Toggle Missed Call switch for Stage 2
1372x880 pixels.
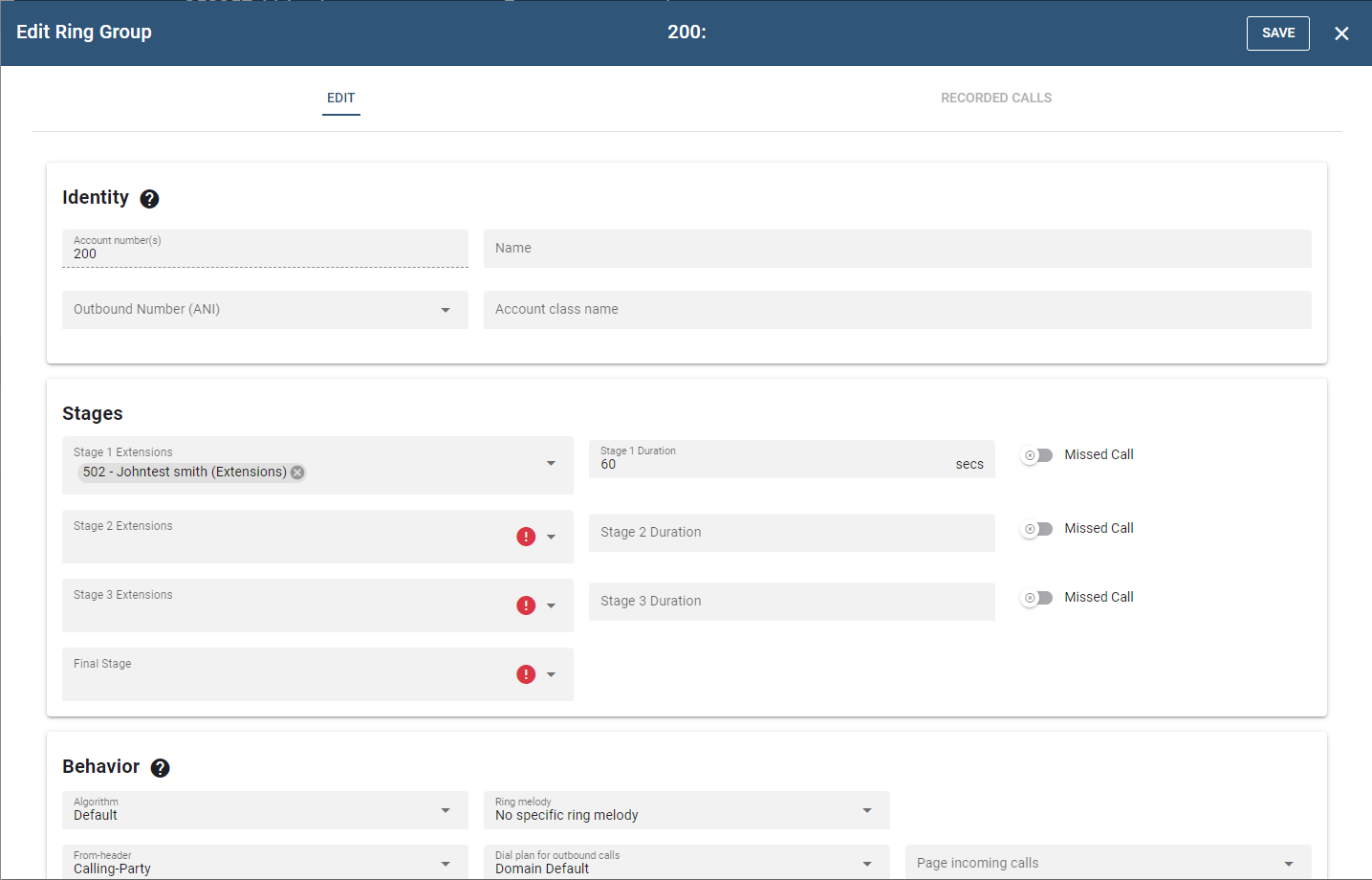[x=1036, y=529]
